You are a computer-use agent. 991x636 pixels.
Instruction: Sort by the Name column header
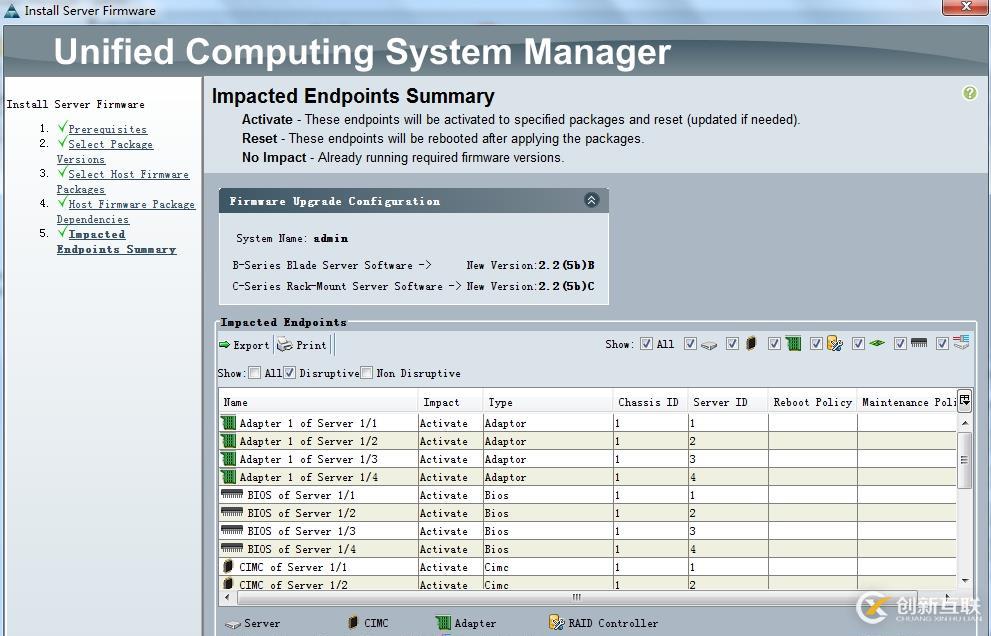click(x=318, y=402)
